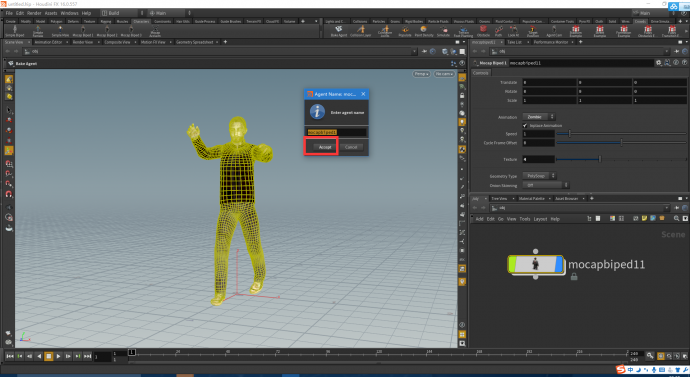Click the agent name text field
Screen dimensions: 690x377
pyautogui.click(x=337, y=132)
